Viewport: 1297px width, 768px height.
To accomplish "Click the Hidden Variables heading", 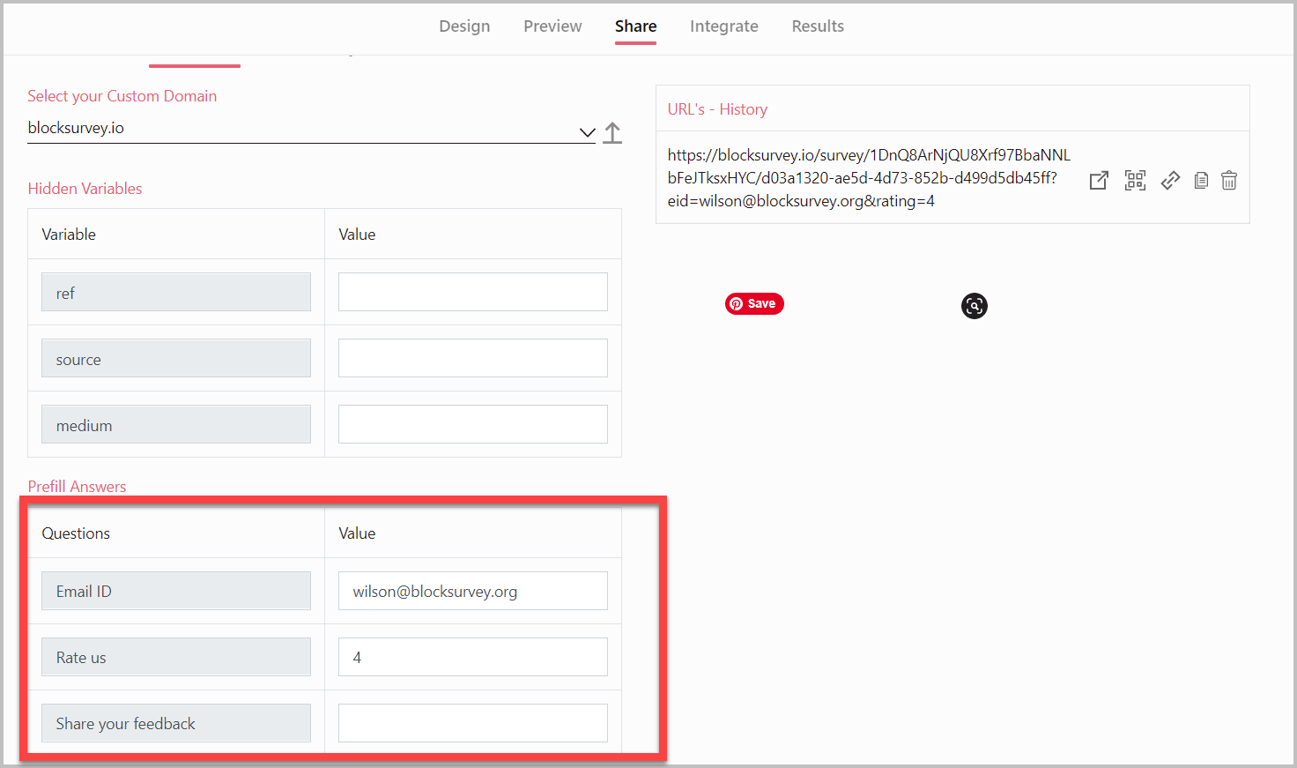I will click(x=85, y=188).
